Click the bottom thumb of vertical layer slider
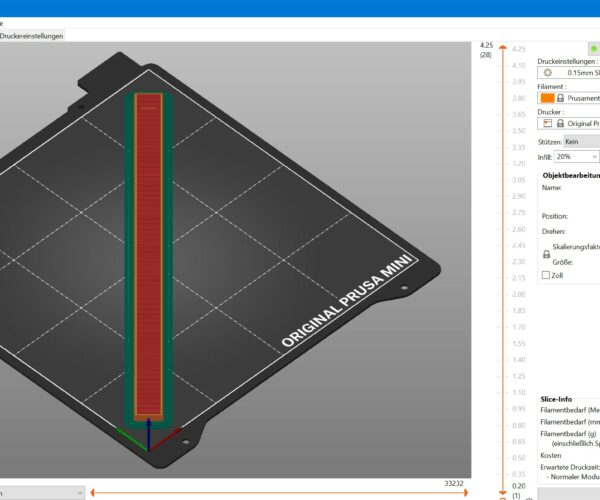Viewport: 600px width, 500px height. coord(503,493)
